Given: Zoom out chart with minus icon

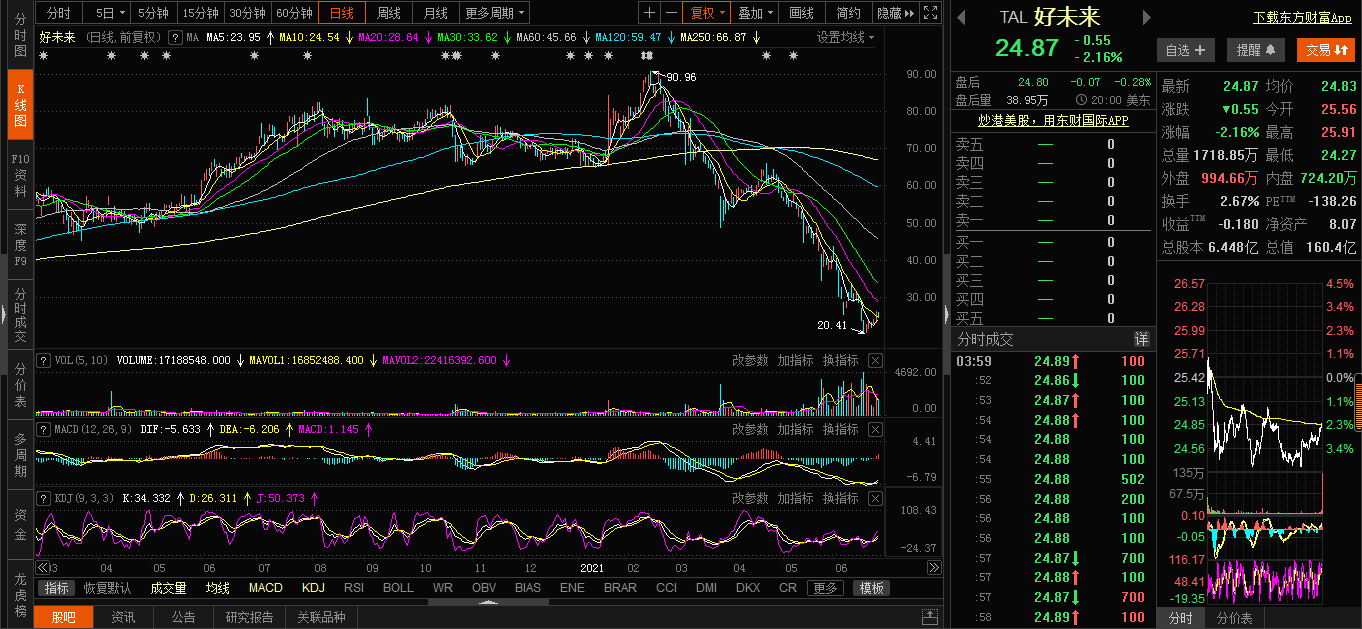Looking at the screenshot, I should 670,13.
